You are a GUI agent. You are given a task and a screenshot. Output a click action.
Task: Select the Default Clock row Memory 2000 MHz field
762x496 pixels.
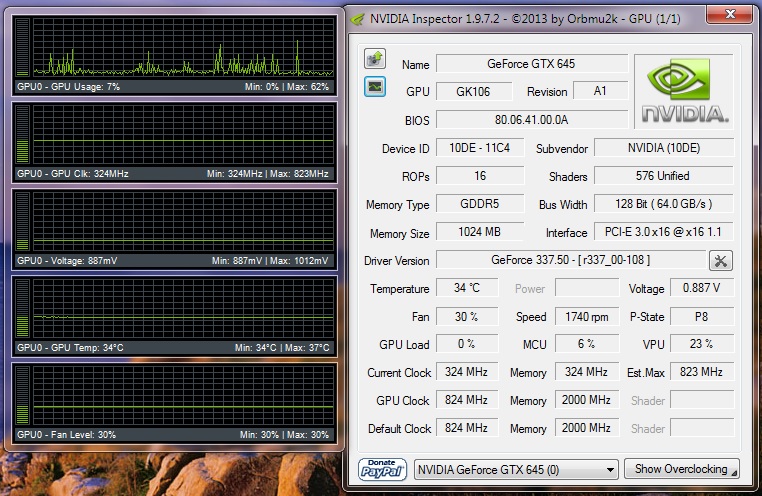pyautogui.click(x=587, y=428)
